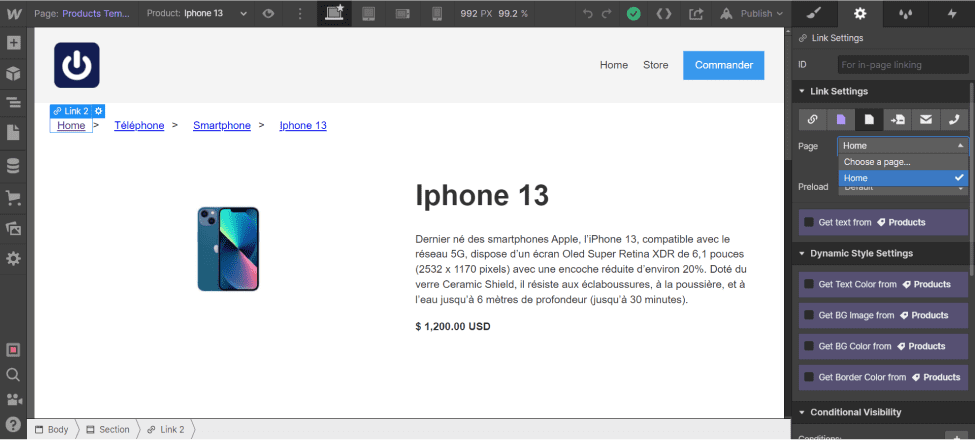Enable Get BG Image from Products

[809, 315]
